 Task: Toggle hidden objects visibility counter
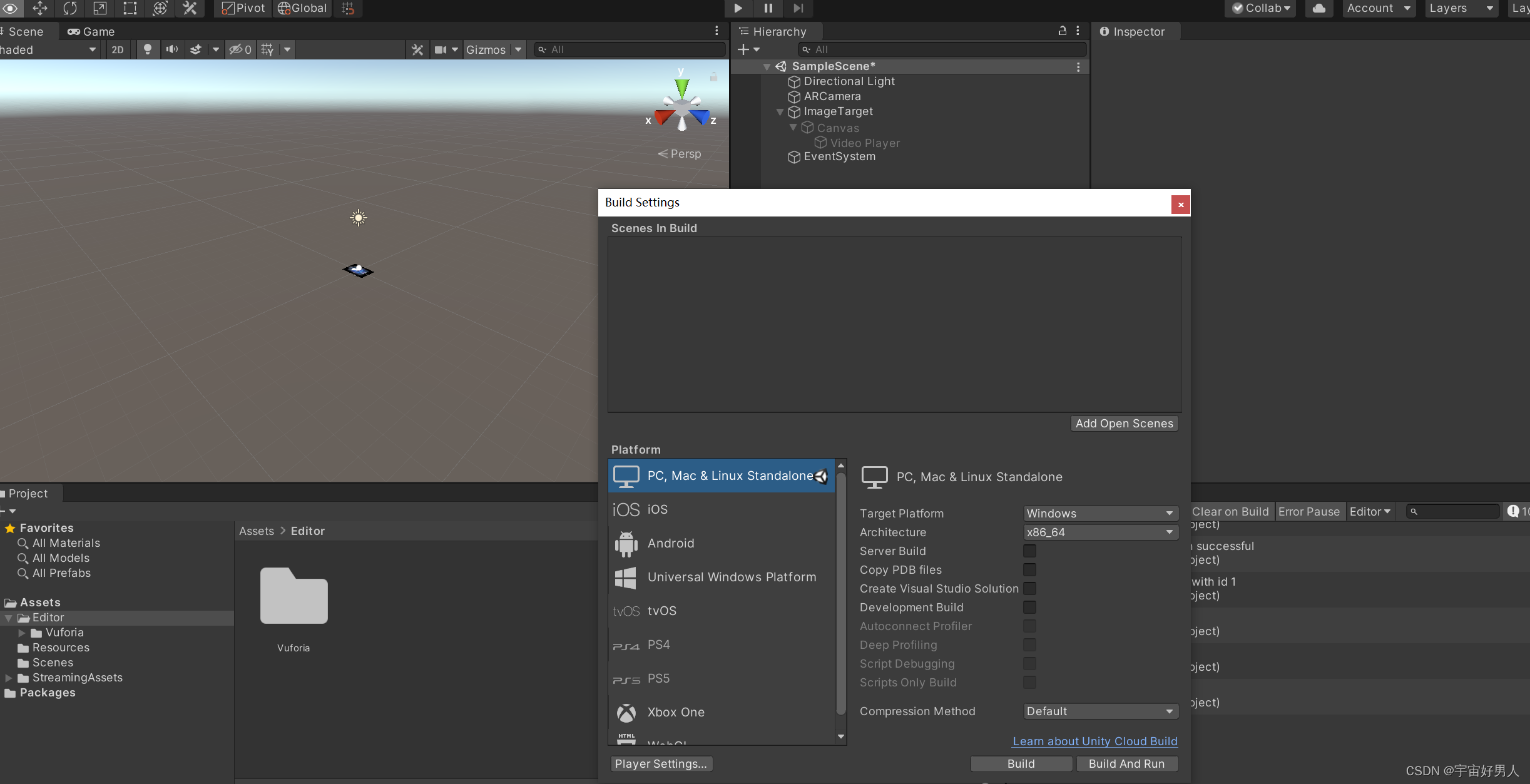(240, 49)
